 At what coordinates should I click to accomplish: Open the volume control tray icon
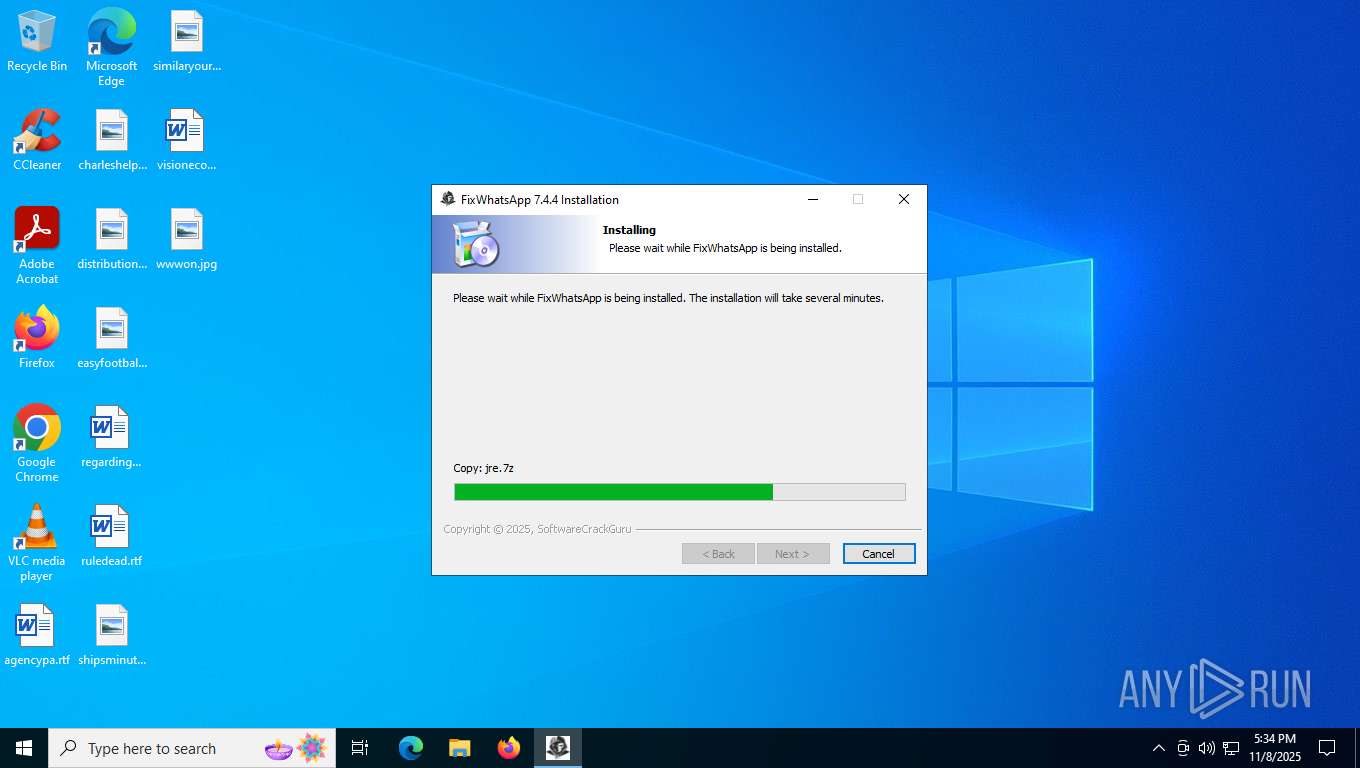[x=1207, y=748]
